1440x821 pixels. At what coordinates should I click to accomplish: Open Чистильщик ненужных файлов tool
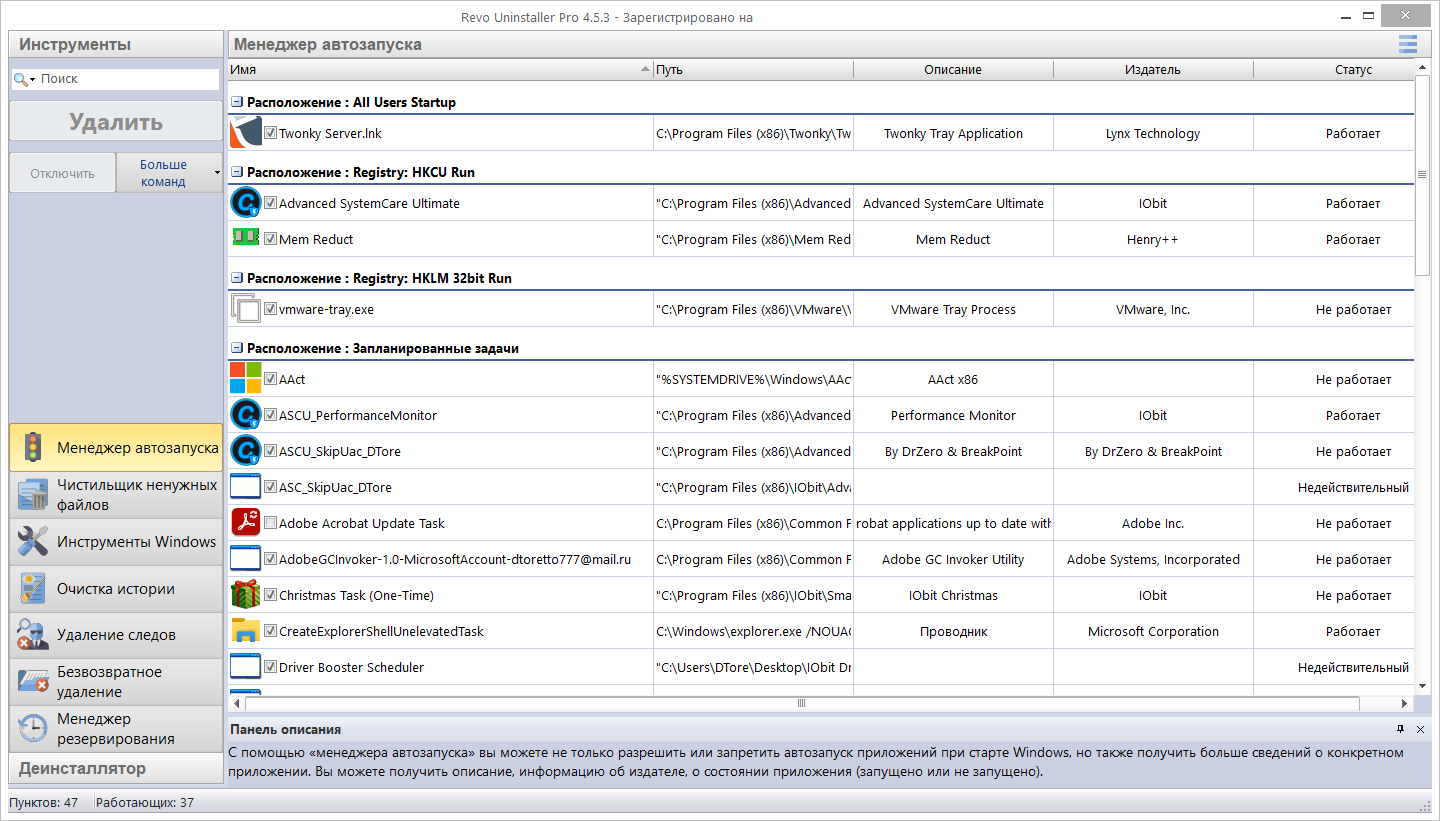(x=116, y=495)
